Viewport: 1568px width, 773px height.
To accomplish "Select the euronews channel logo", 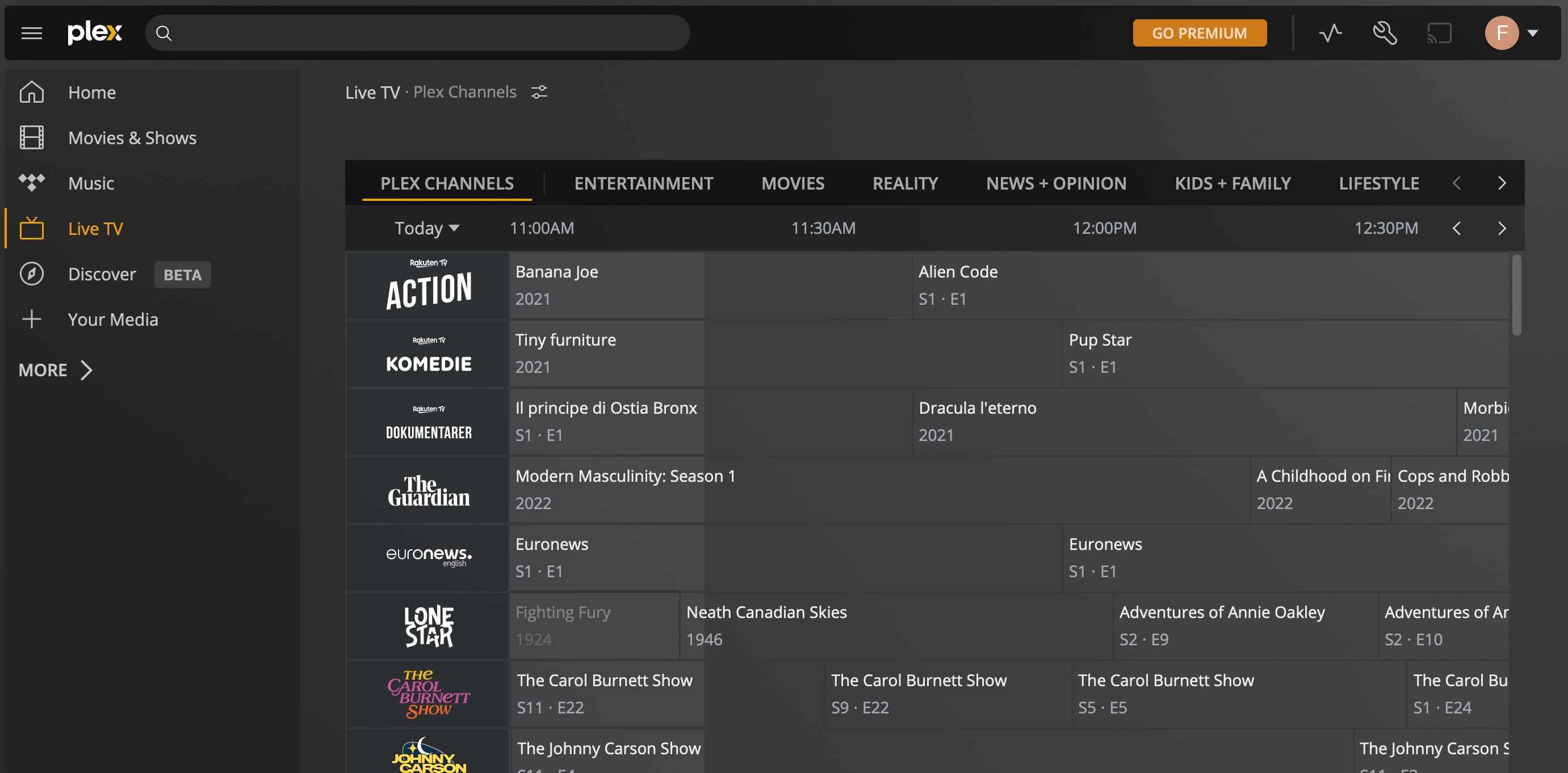I will [x=429, y=557].
